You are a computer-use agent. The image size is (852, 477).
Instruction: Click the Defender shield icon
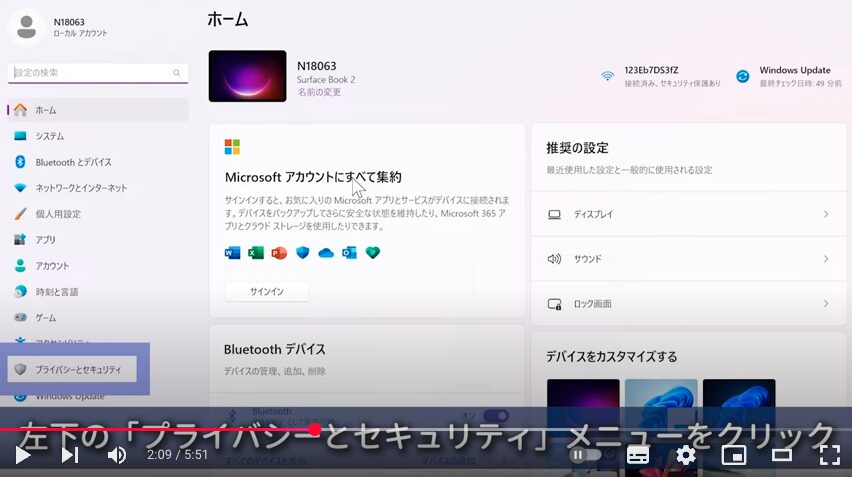point(303,253)
